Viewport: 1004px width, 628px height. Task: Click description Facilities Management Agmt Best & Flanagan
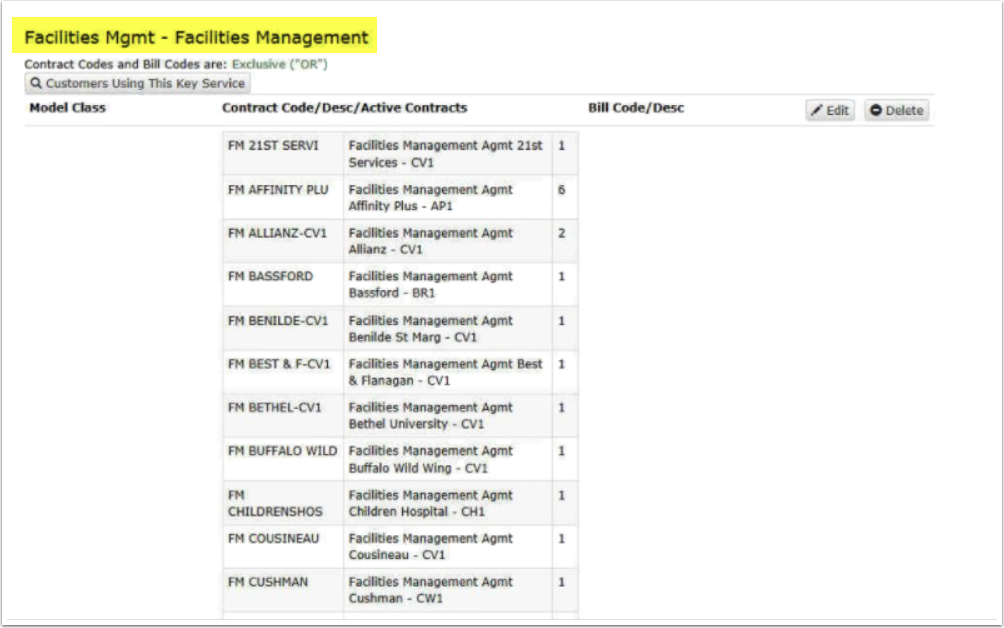click(x=446, y=372)
